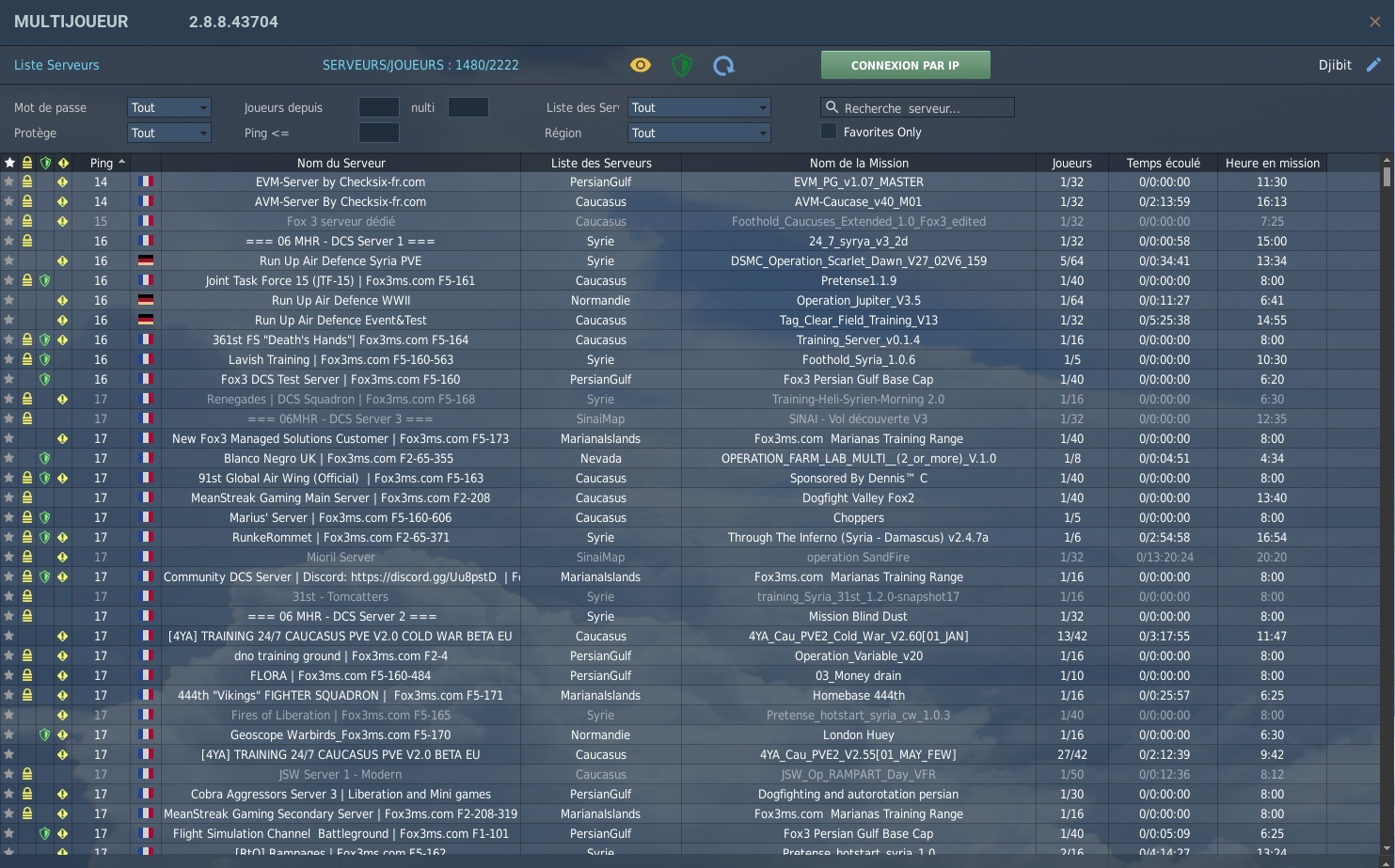Click the padlock on 361st FS Death's Hands row
Image resolution: width=1395 pixels, height=868 pixels.
tap(27, 339)
